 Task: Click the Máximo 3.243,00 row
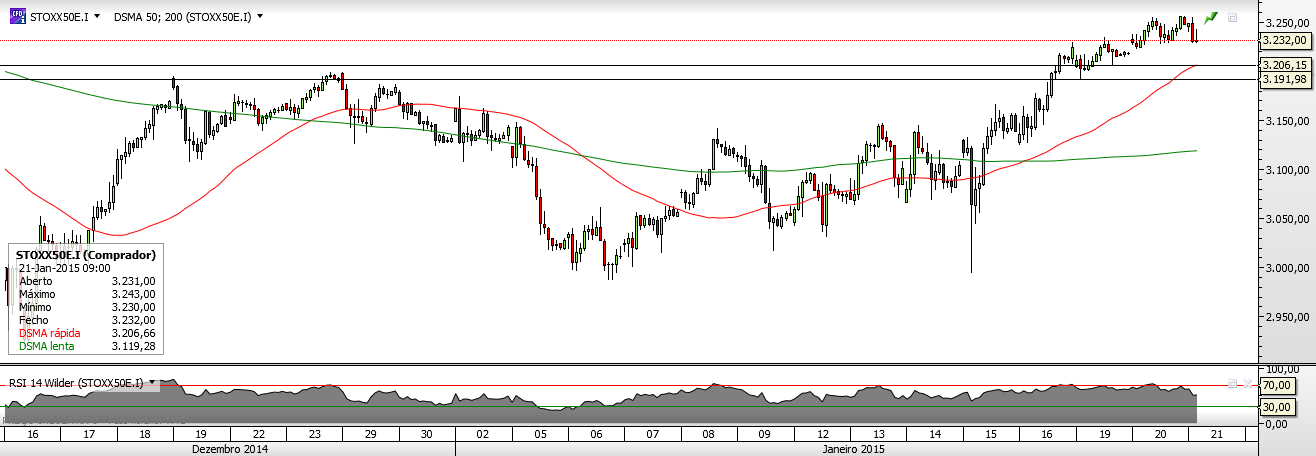[86, 294]
